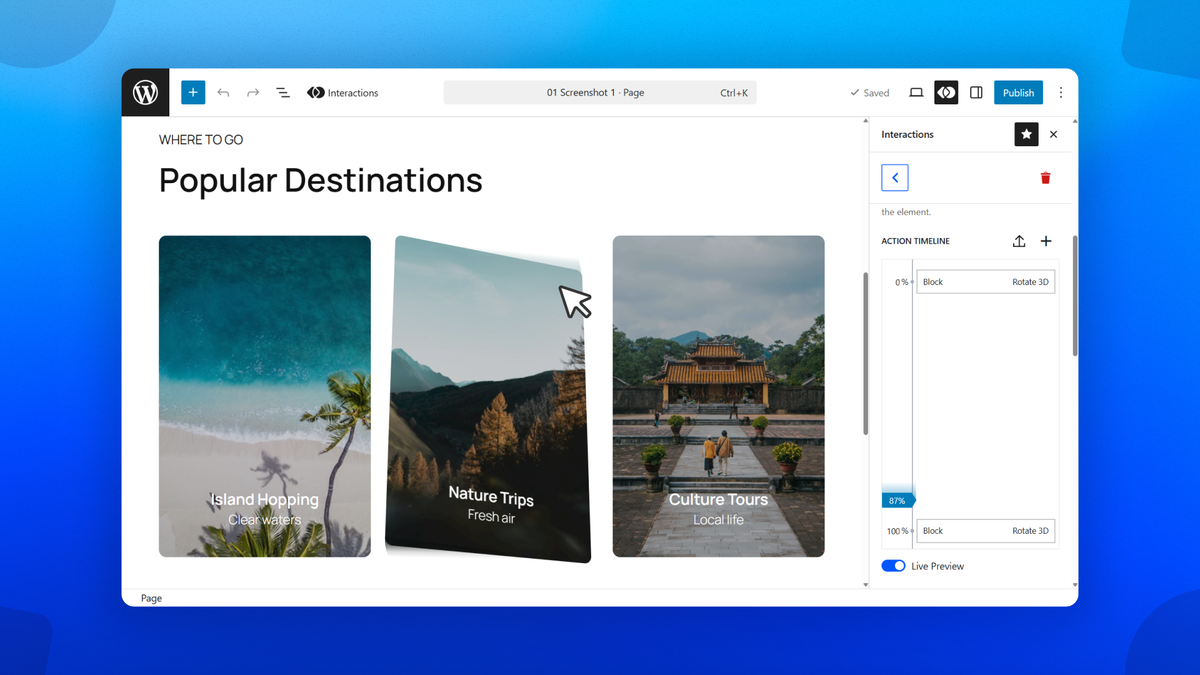Open the block inserter with the plus icon

(192, 92)
